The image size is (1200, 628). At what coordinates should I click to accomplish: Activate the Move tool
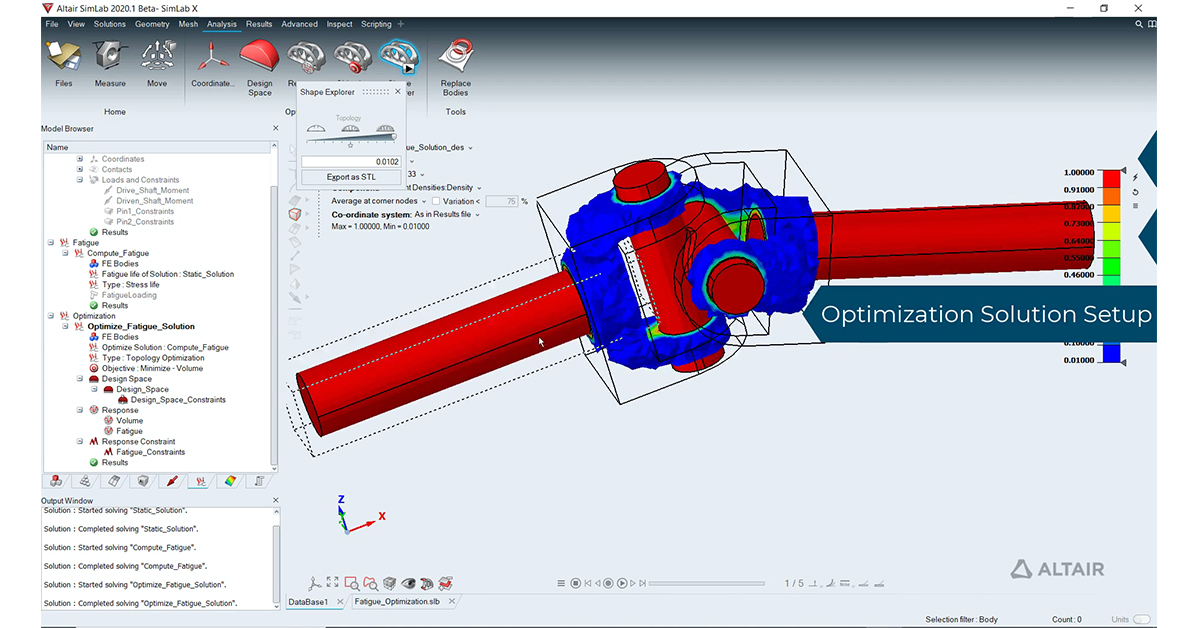pyautogui.click(x=157, y=64)
